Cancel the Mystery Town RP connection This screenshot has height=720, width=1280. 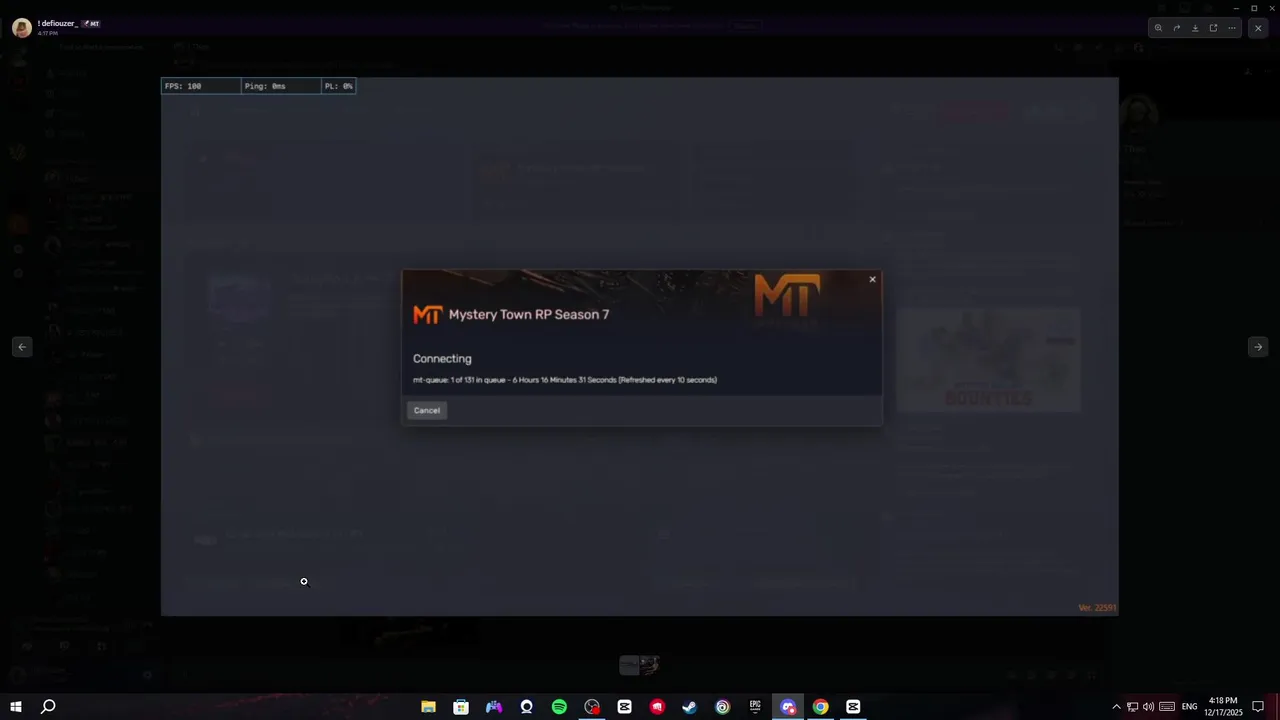(x=427, y=410)
